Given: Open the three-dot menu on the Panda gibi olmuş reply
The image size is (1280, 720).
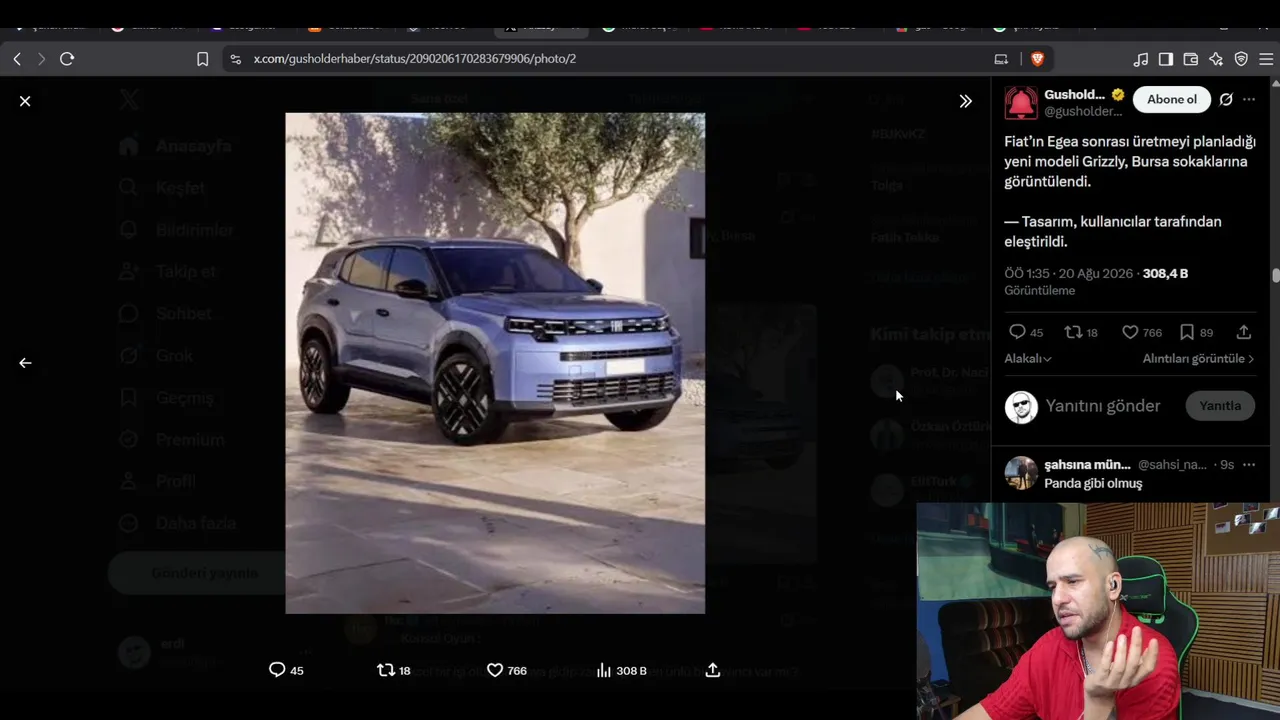Looking at the screenshot, I should [1249, 465].
